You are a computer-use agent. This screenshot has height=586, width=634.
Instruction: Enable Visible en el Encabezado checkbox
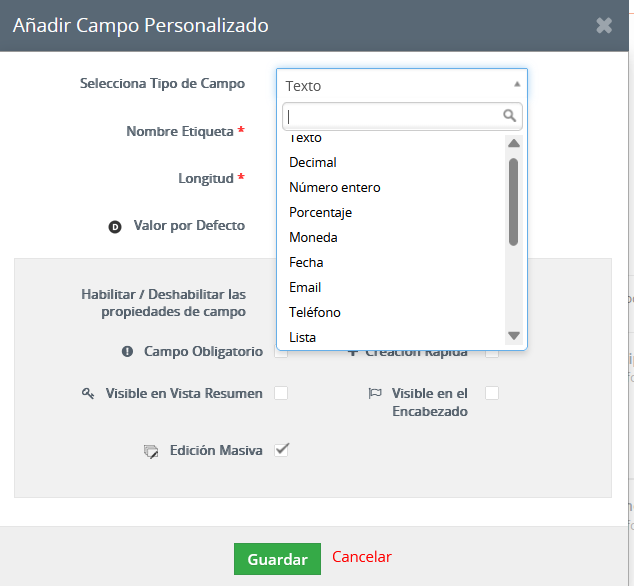click(x=492, y=393)
